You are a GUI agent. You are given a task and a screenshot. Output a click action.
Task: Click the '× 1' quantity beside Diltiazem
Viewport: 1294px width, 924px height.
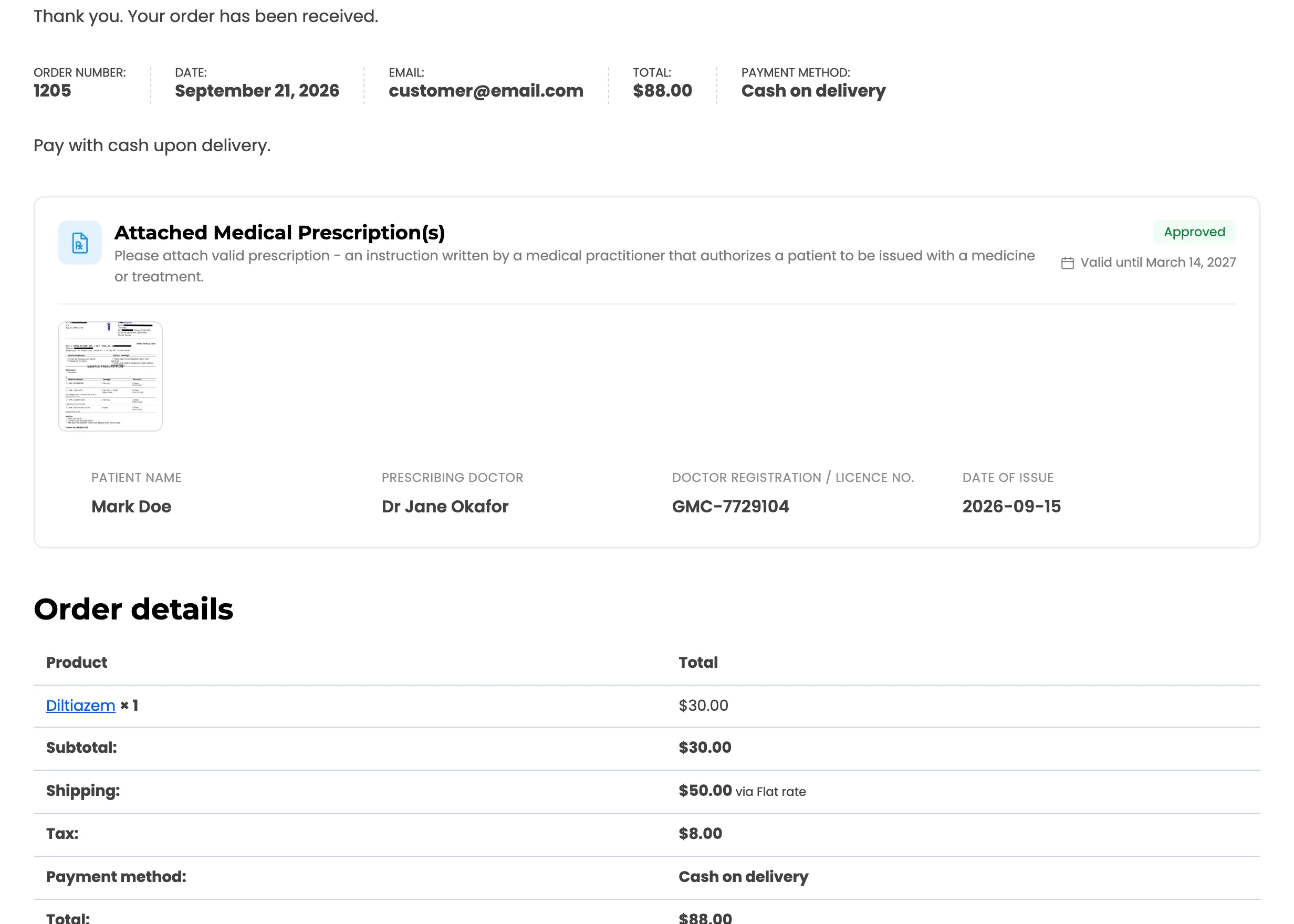click(129, 706)
